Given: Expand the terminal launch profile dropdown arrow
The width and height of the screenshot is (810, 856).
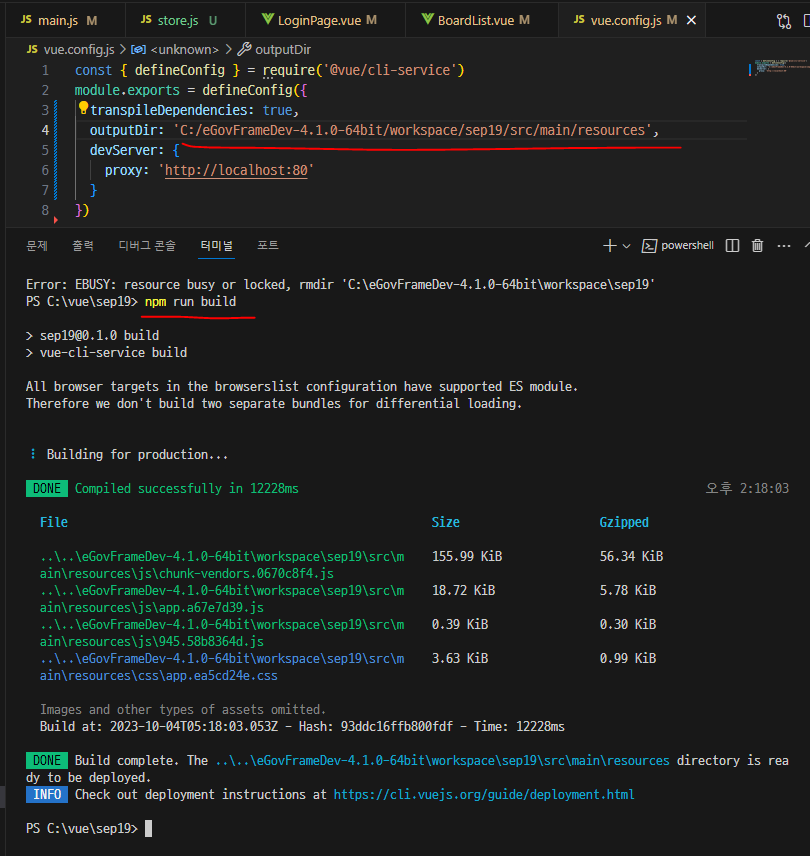Looking at the screenshot, I should tap(627, 246).
